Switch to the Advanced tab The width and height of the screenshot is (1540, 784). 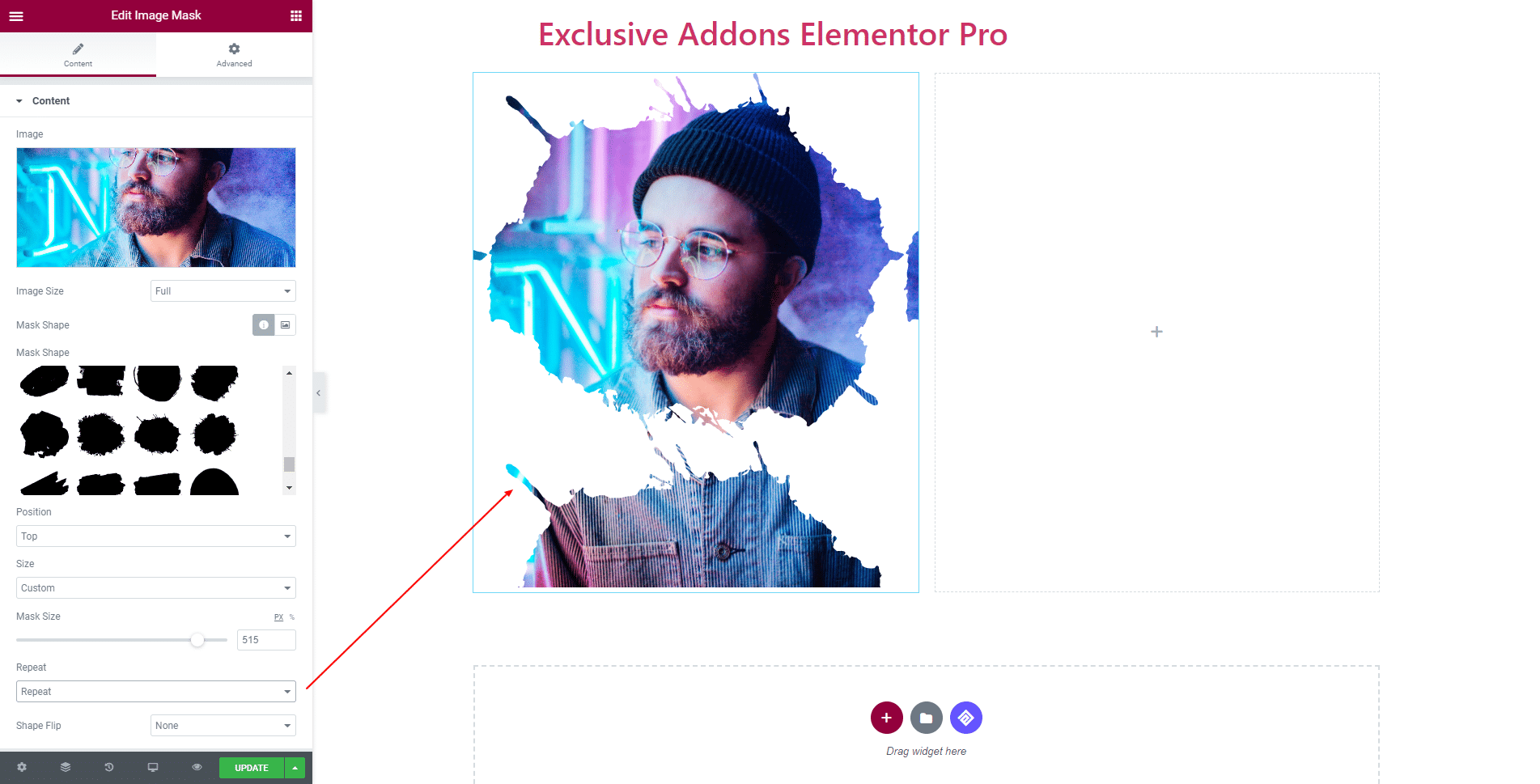pos(235,55)
